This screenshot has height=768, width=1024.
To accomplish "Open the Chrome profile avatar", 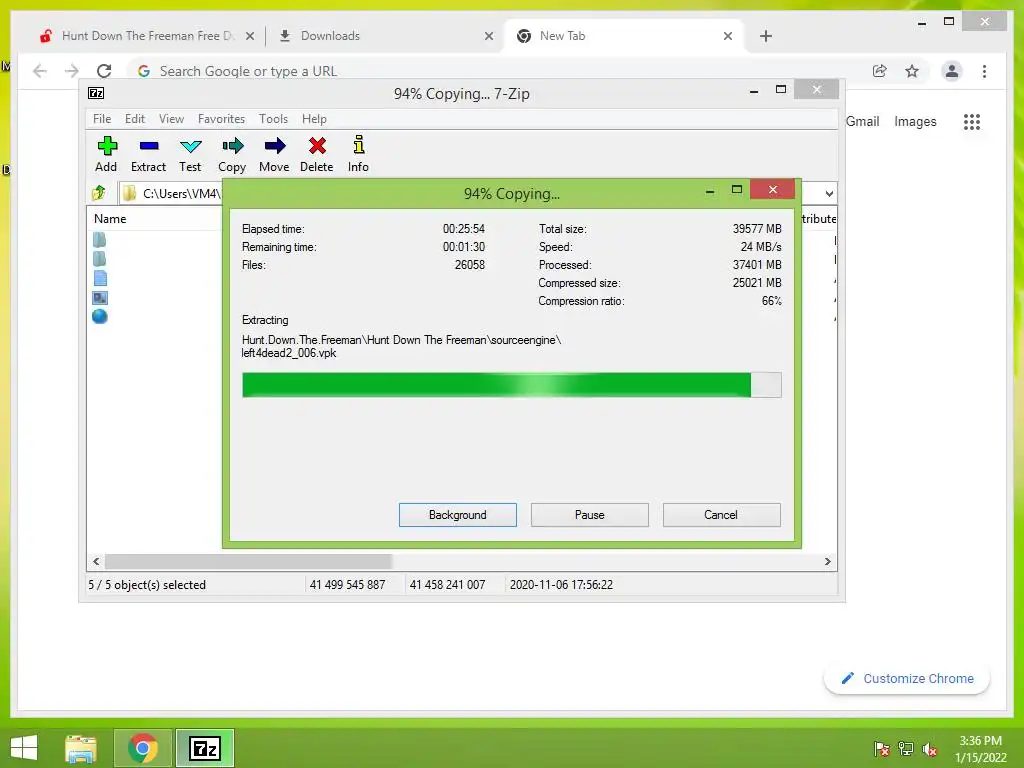I will click(x=952, y=71).
